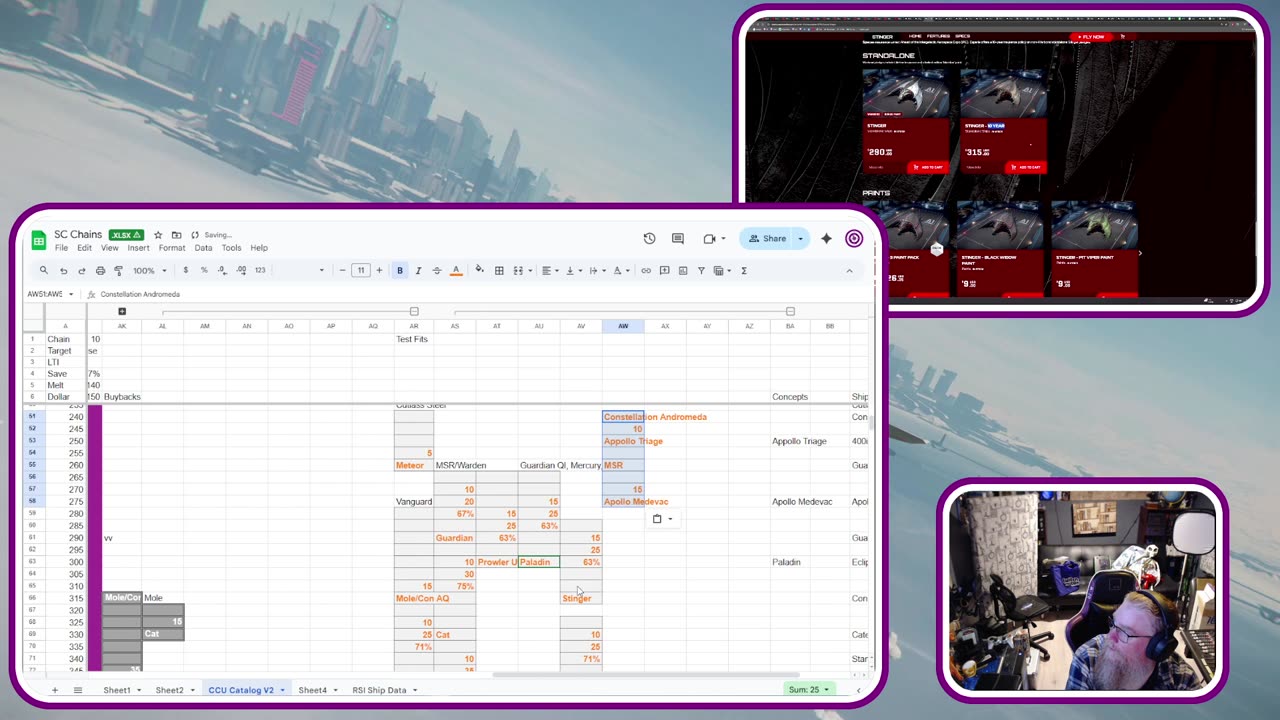
Task: Start a meeting with the camera icon
Action: point(709,238)
